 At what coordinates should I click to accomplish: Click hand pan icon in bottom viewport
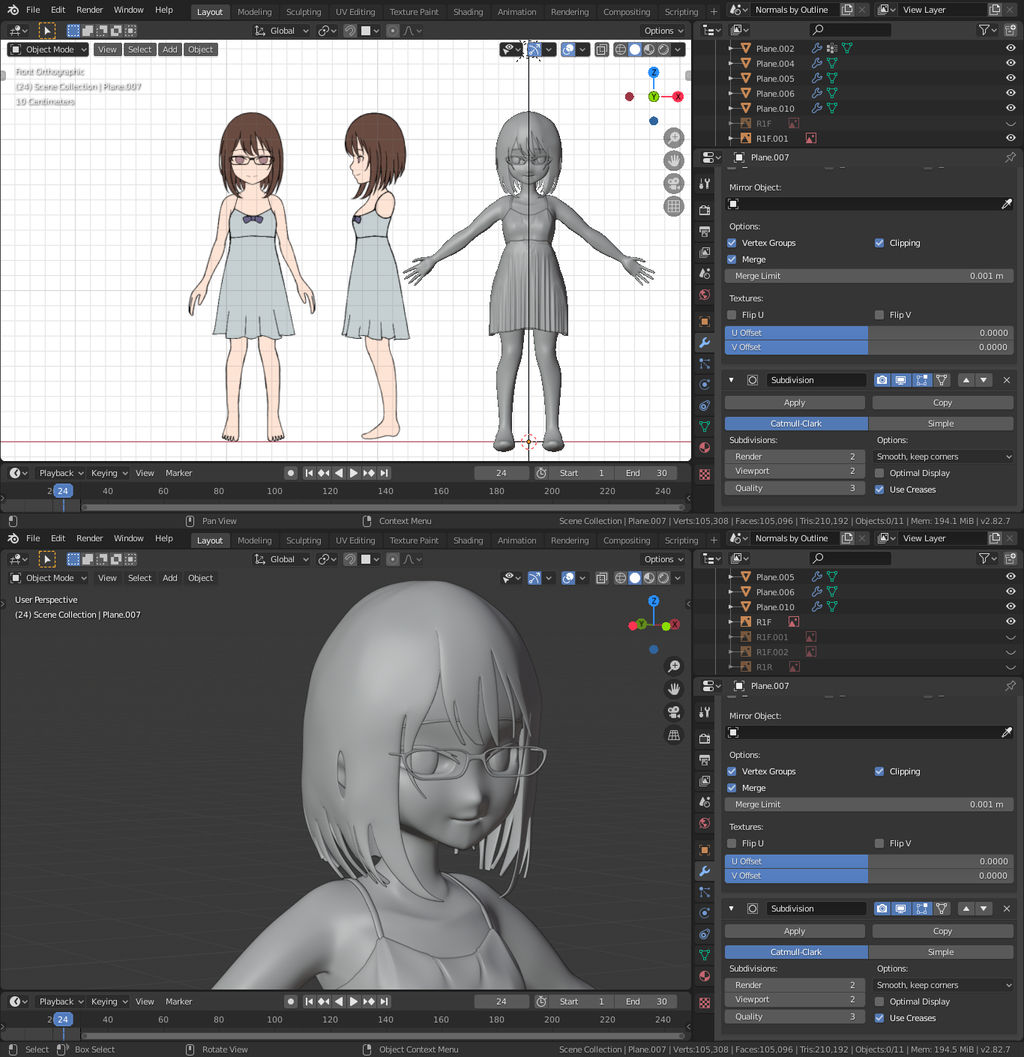click(x=674, y=689)
